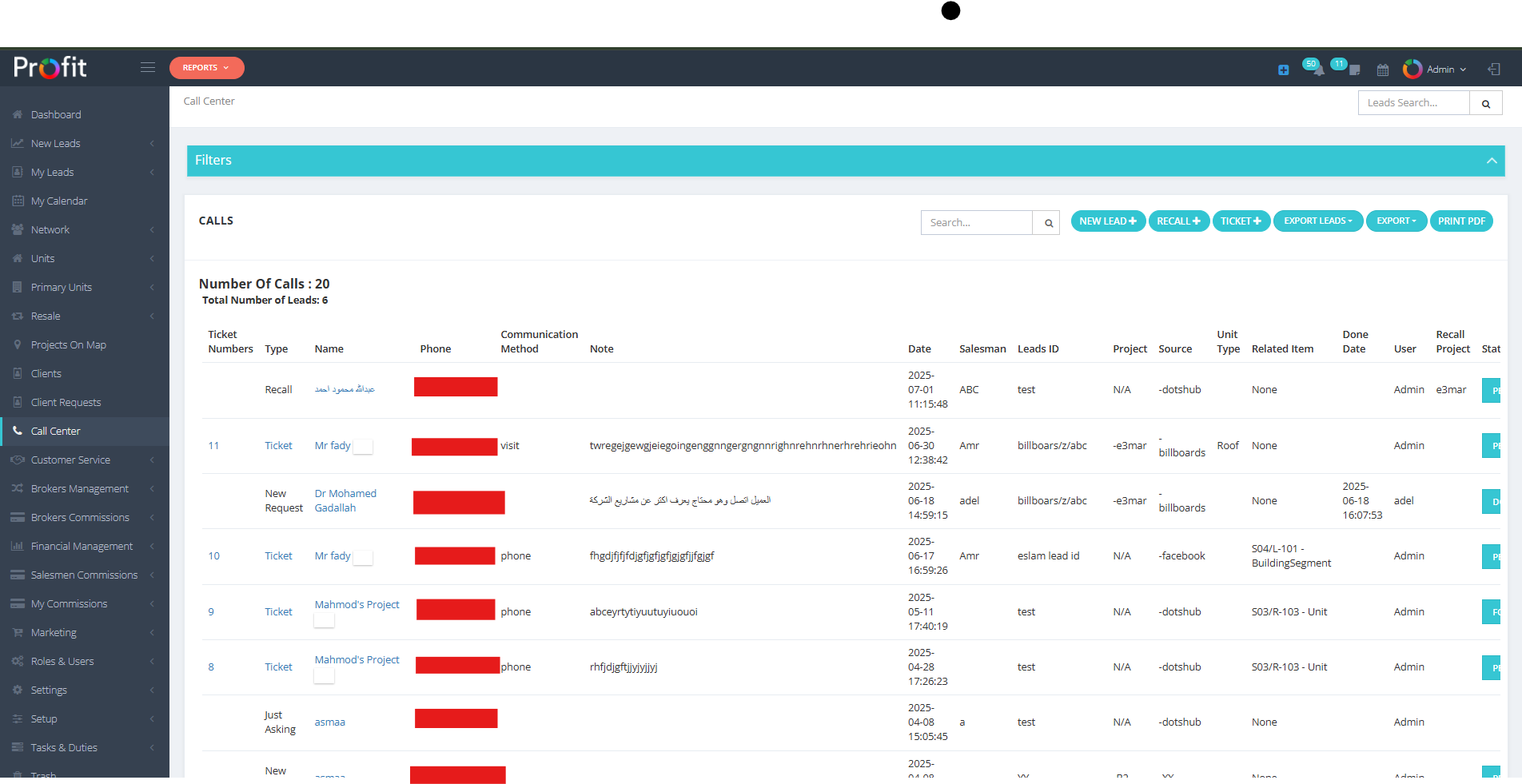Screen dimensions: 1522x784
Task: Open Dashboard from the sidebar
Action: tap(56, 115)
